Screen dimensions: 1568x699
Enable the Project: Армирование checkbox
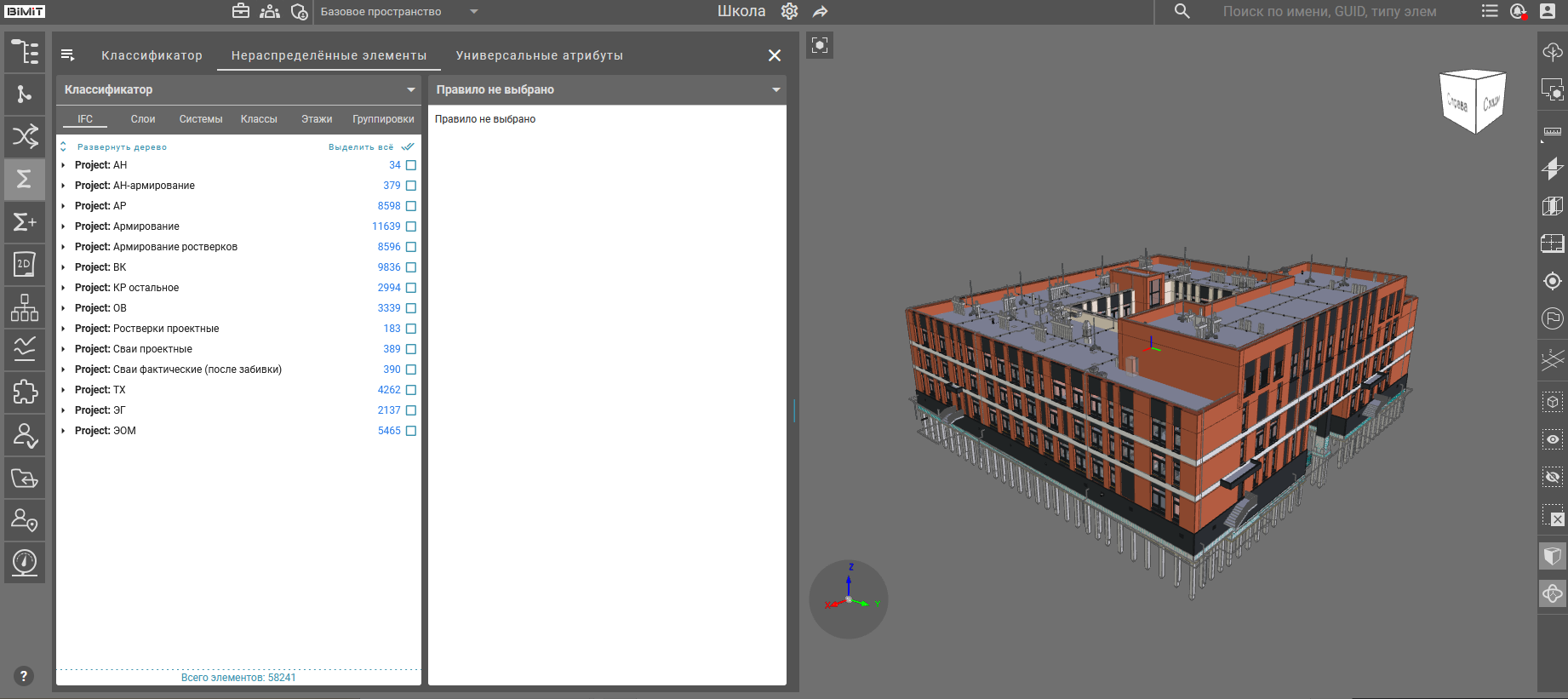(411, 226)
